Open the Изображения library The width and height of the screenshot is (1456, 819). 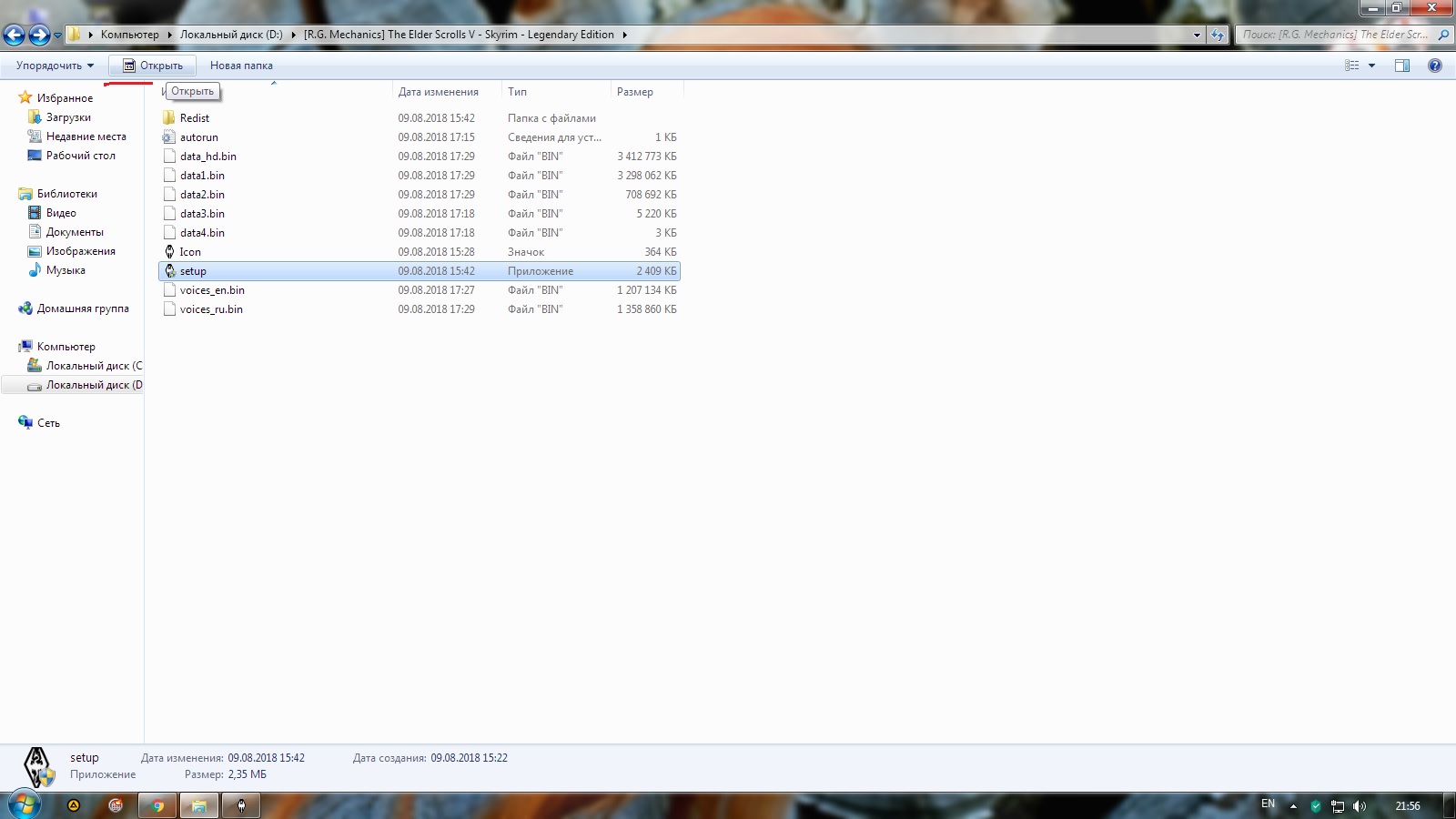tap(80, 251)
